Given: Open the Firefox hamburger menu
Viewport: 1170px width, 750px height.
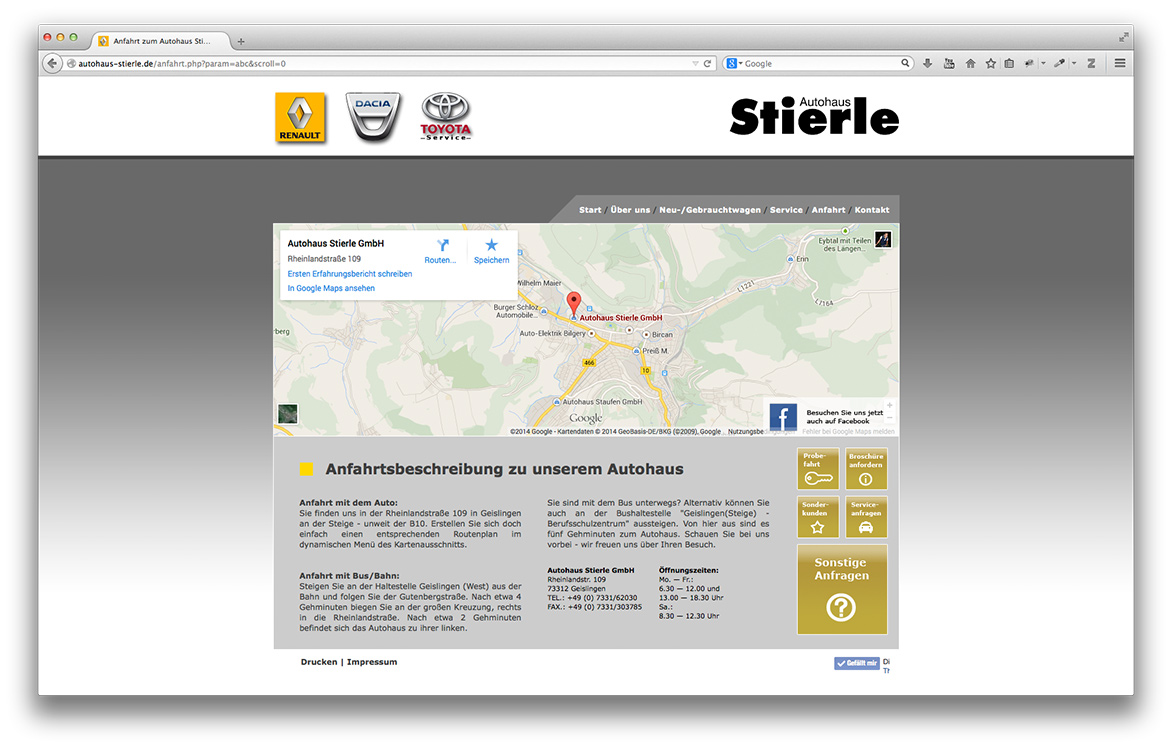Looking at the screenshot, I should pyautogui.click(x=1120, y=63).
